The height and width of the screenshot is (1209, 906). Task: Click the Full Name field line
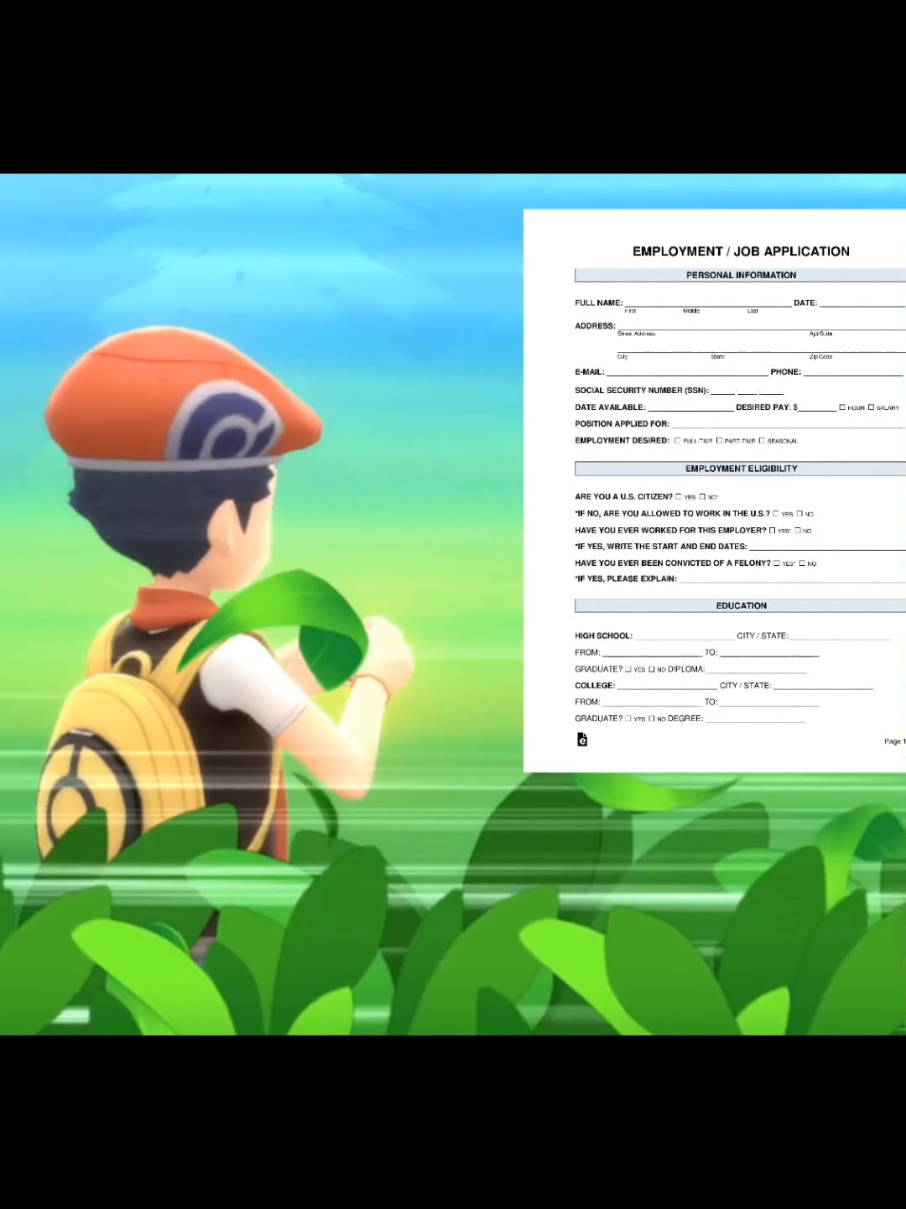708,303
